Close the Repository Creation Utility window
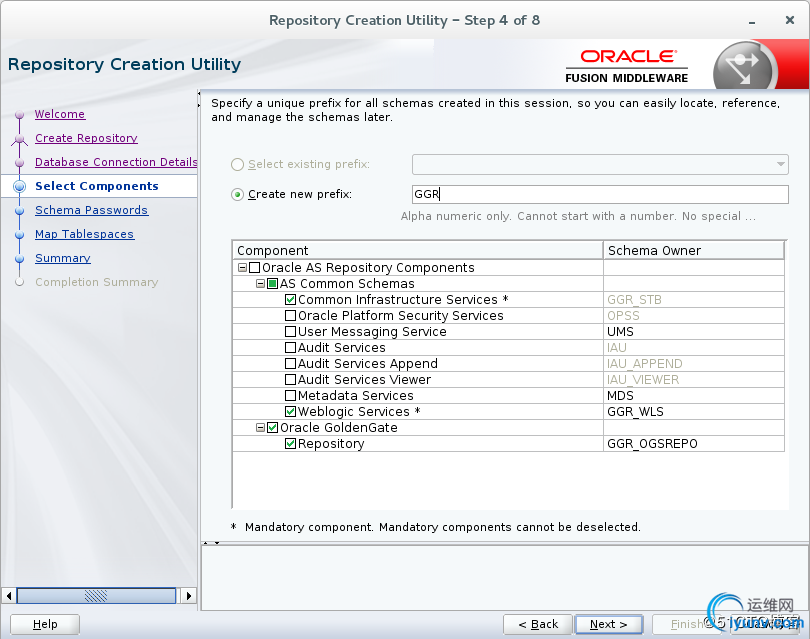The image size is (810, 639). click(790, 20)
